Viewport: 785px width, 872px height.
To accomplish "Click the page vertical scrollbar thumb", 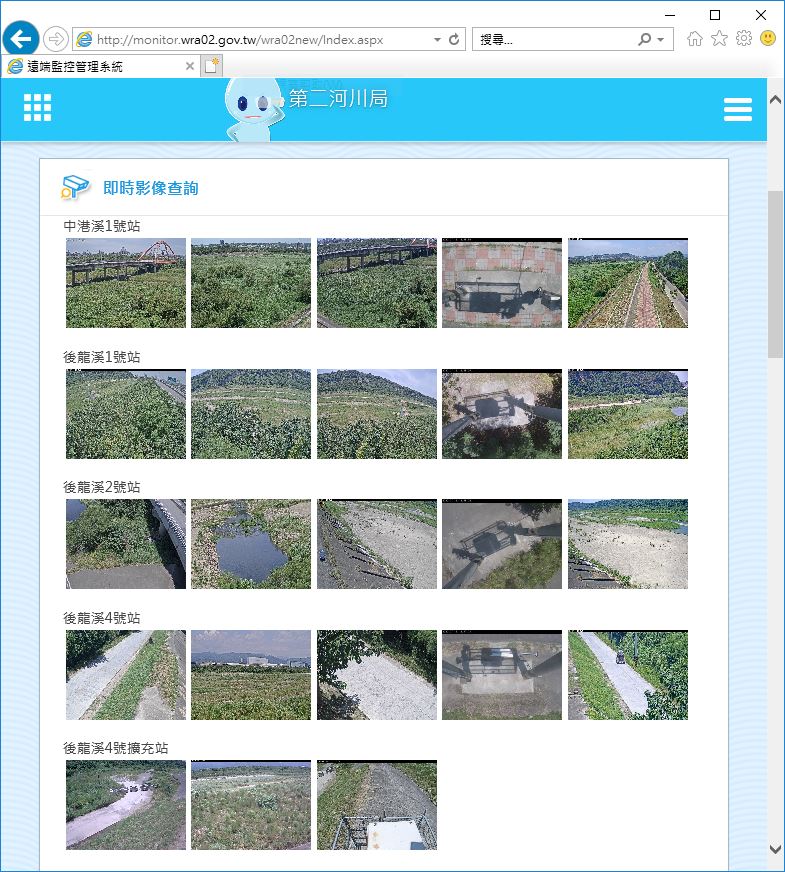I will [775, 274].
